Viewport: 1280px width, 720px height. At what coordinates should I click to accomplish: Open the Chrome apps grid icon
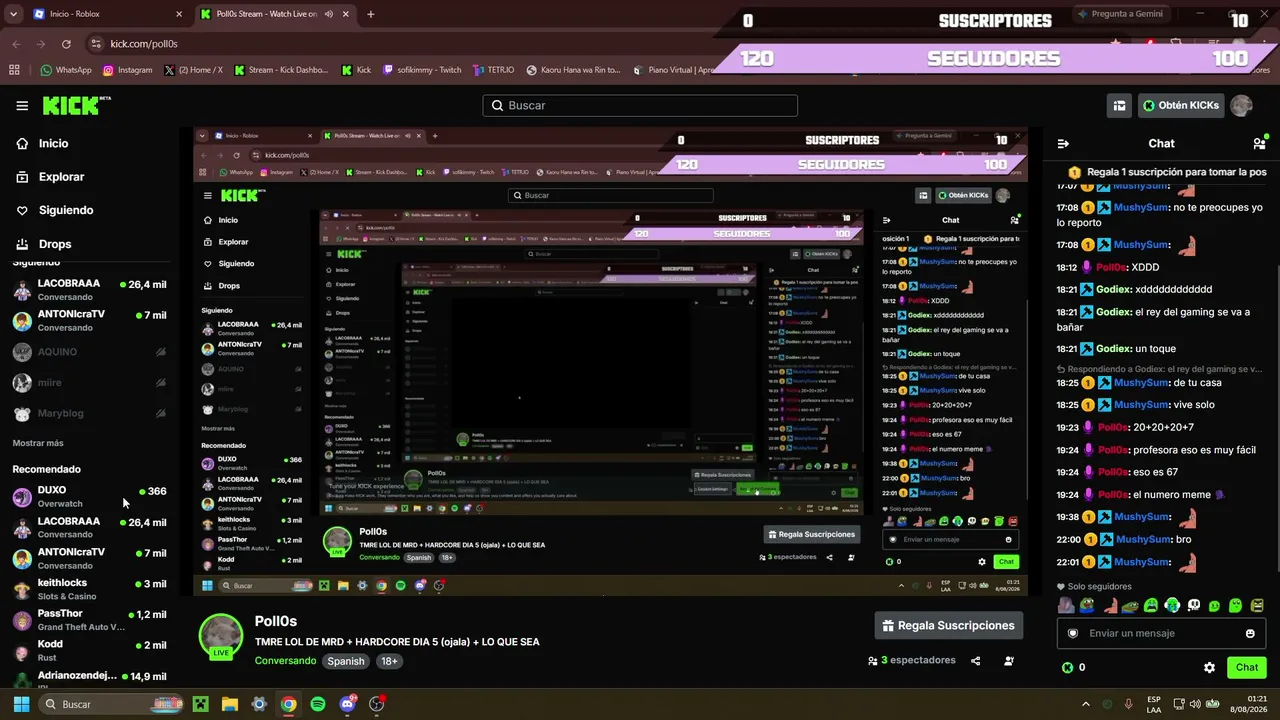coord(14,70)
